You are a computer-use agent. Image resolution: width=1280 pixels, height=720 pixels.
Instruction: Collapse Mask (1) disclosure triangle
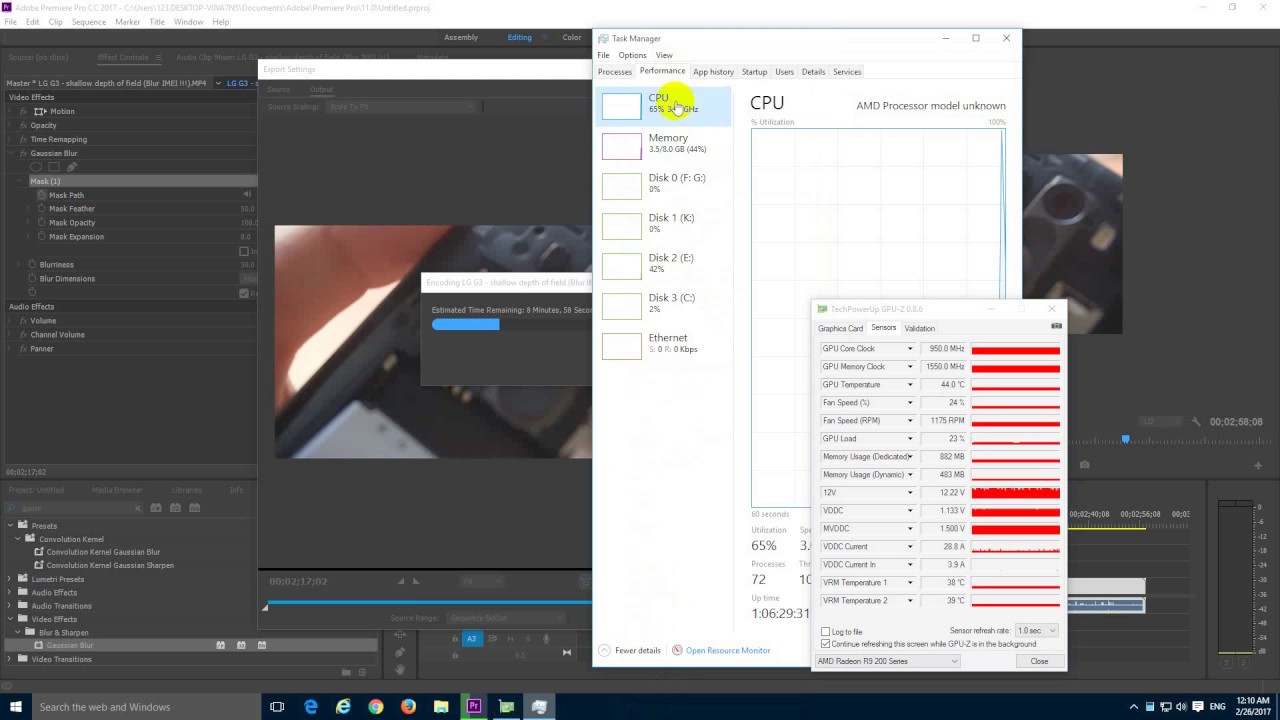tap(19, 181)
